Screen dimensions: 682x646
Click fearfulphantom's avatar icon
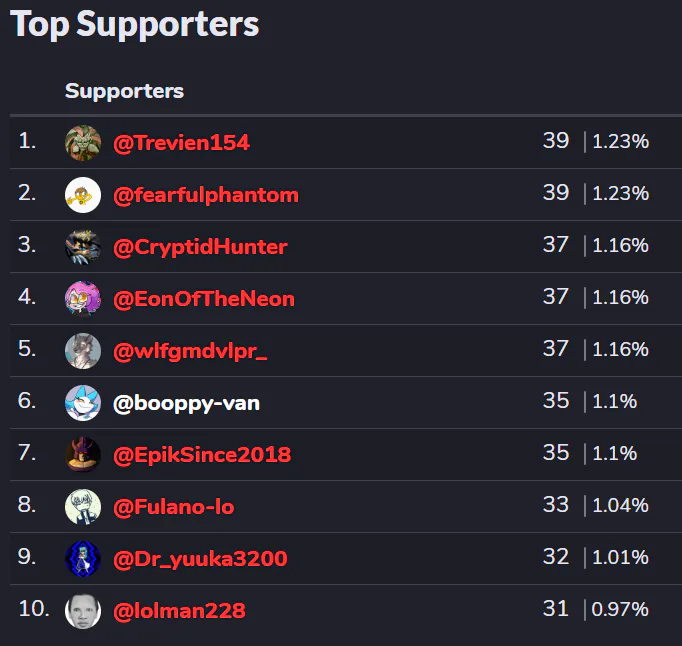[83, 195]
